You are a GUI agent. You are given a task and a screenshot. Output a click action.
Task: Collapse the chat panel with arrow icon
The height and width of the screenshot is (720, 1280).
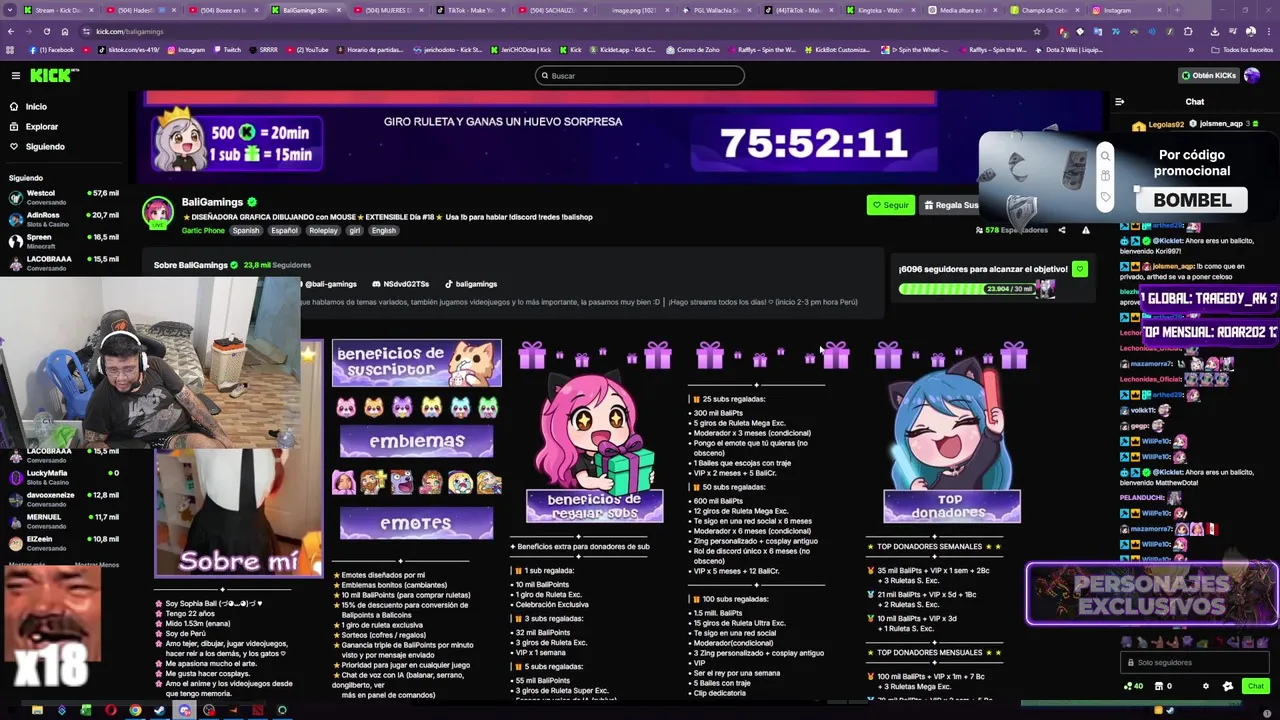(1119, 101)
